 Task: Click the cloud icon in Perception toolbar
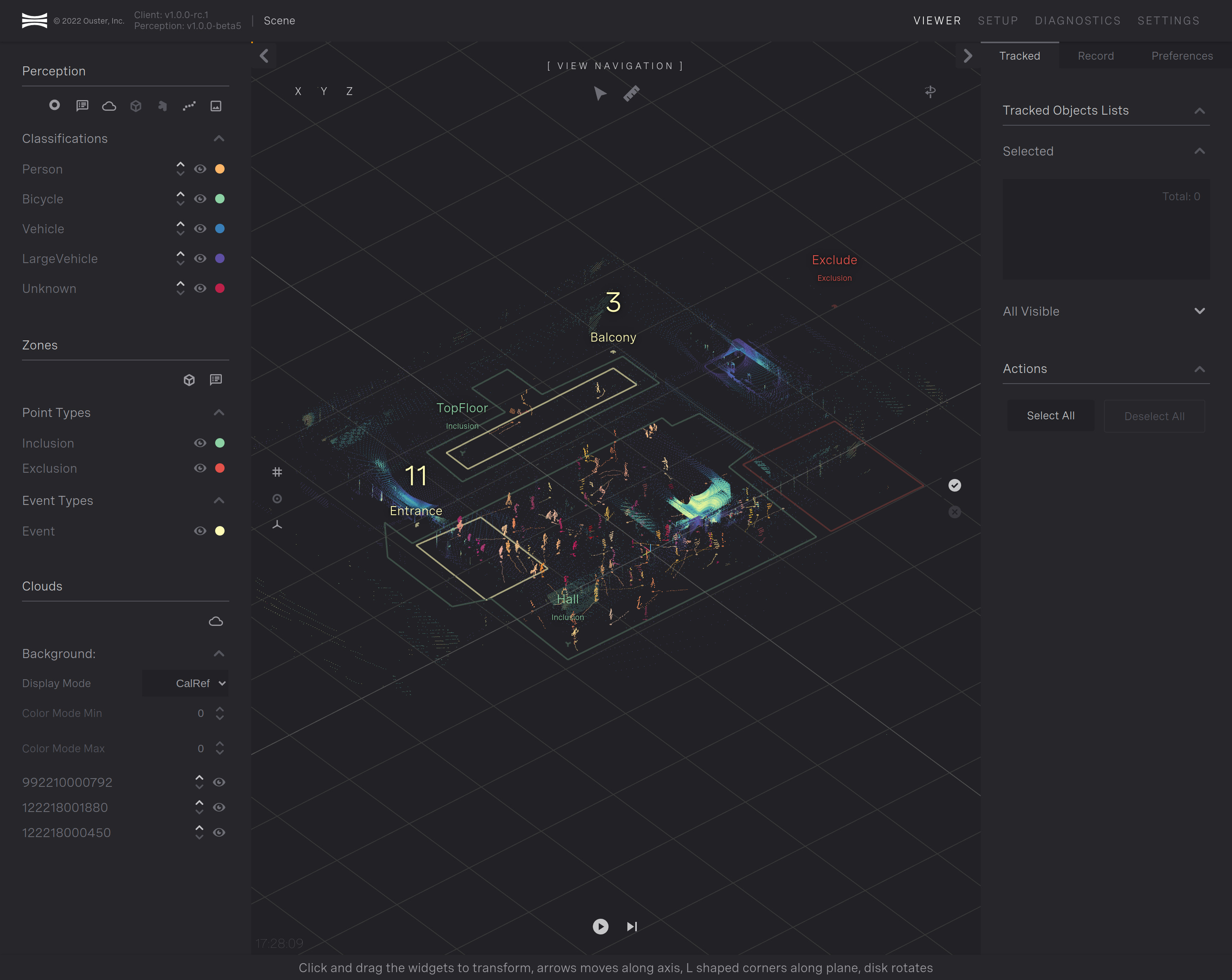[109, 106]
